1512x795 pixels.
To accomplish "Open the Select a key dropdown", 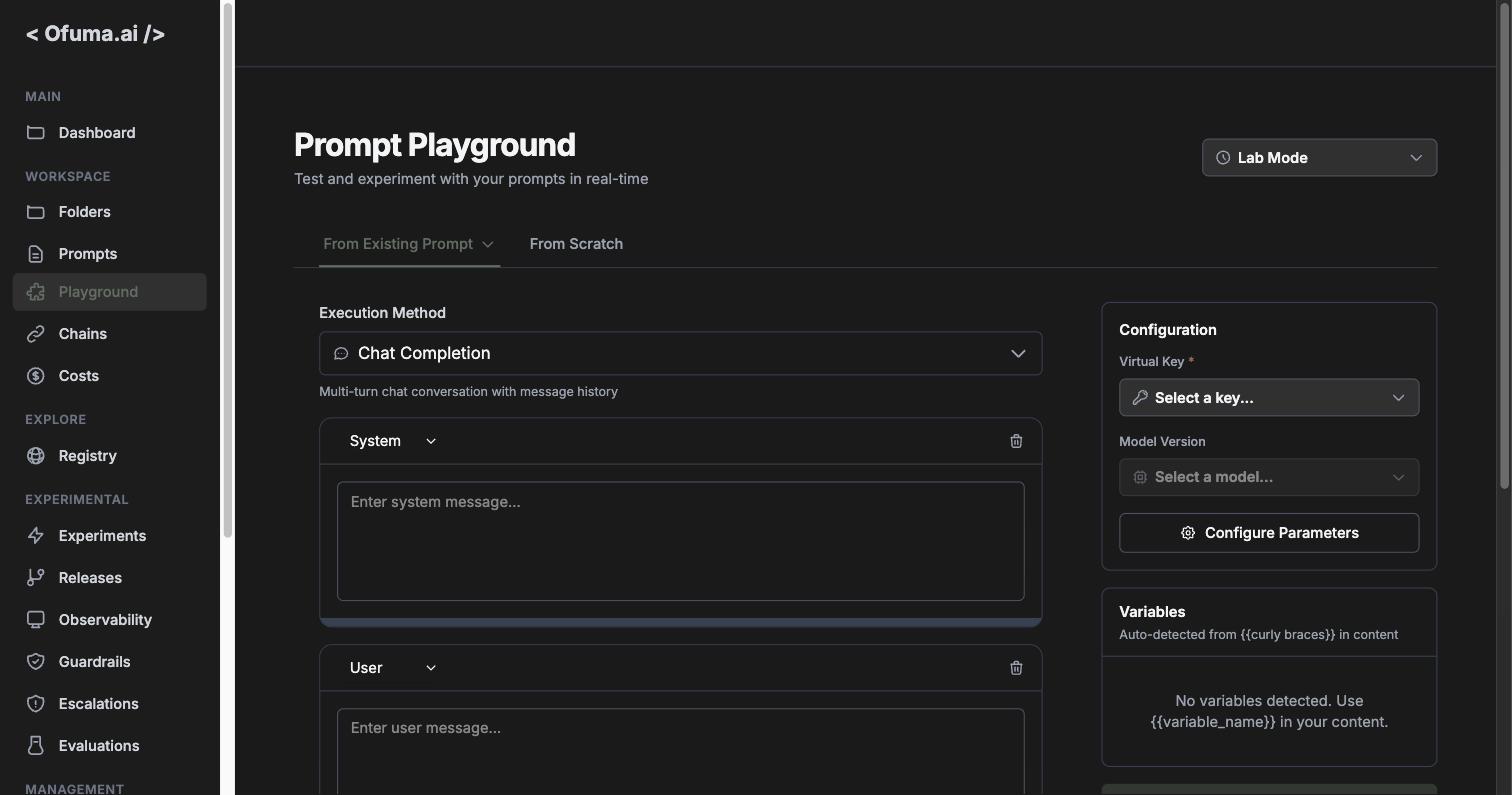I will coord(1269,398).
